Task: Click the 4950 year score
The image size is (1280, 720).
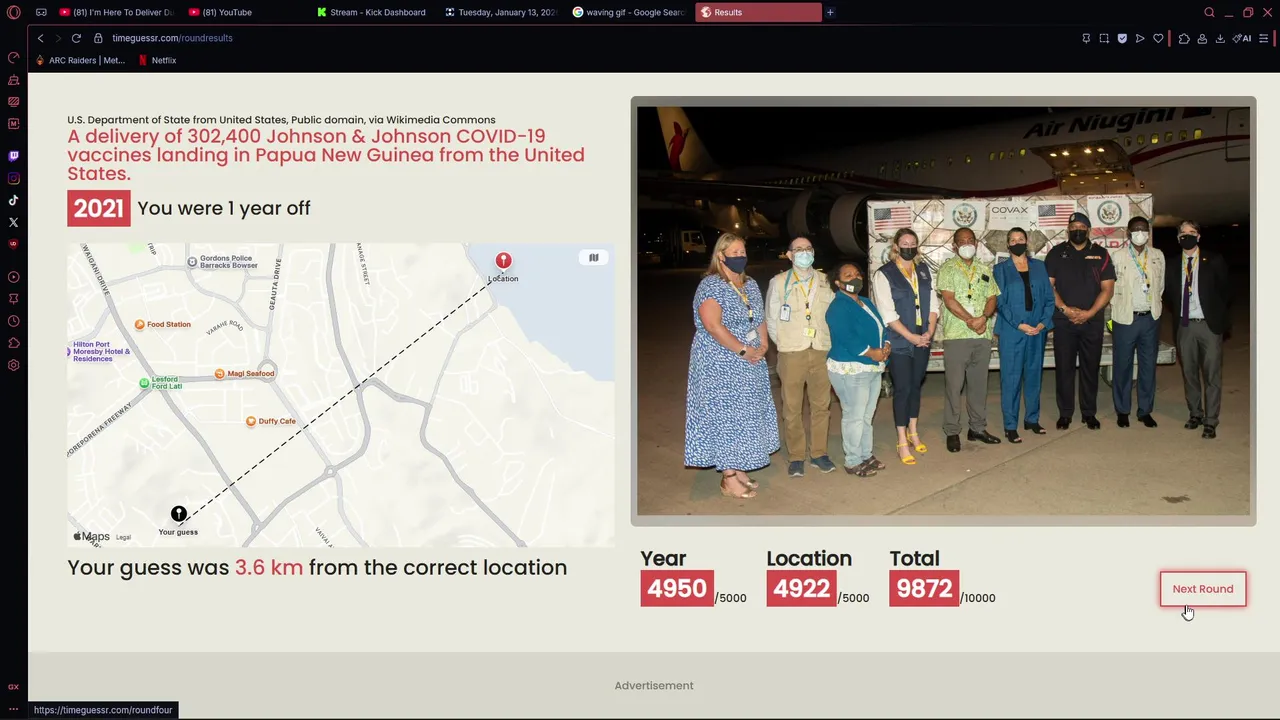Action: (677, 588)
